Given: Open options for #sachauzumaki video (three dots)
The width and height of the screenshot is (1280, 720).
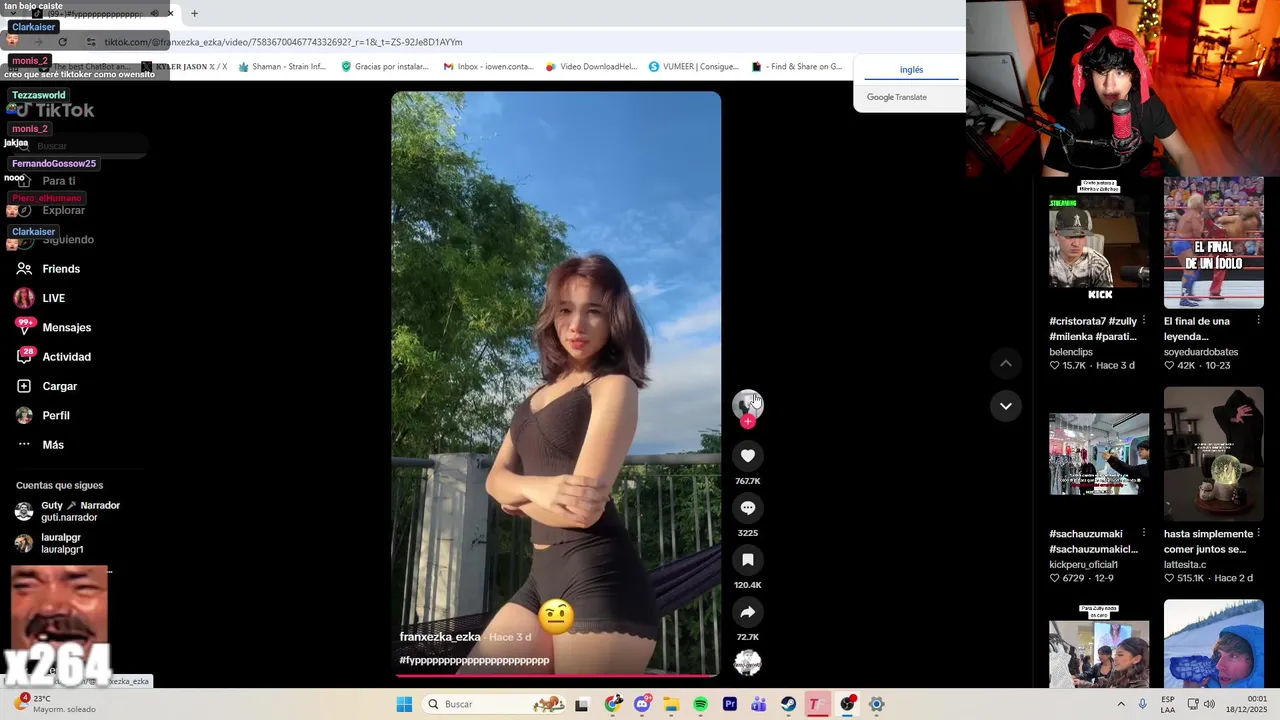Looking at the screenshot, I should click(1143, 533).
